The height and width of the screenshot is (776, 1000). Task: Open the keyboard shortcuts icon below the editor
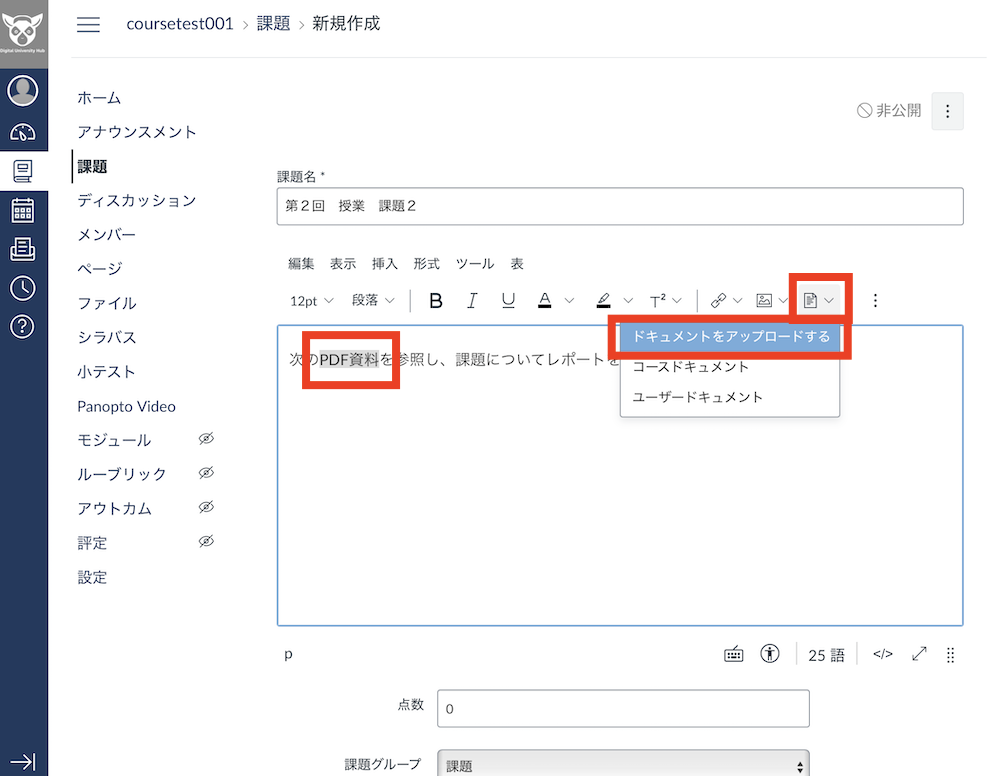(x=733, y=654)
